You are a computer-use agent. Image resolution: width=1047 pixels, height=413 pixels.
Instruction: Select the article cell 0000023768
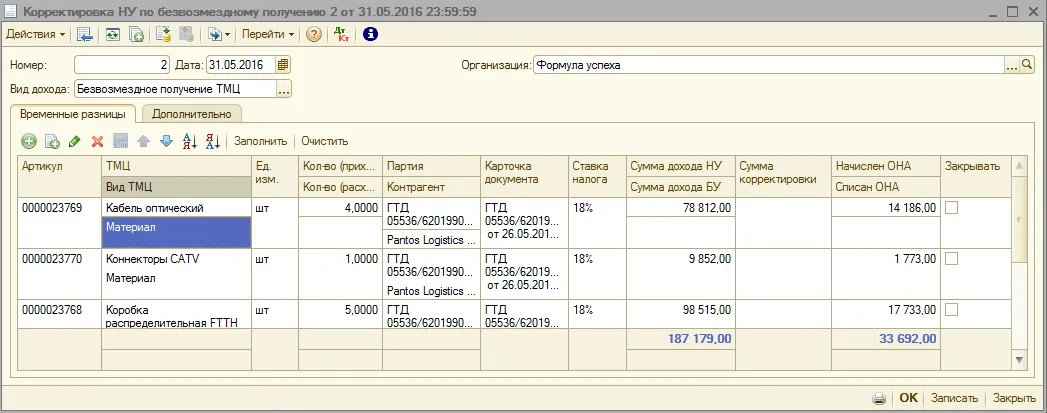[59, 314]
